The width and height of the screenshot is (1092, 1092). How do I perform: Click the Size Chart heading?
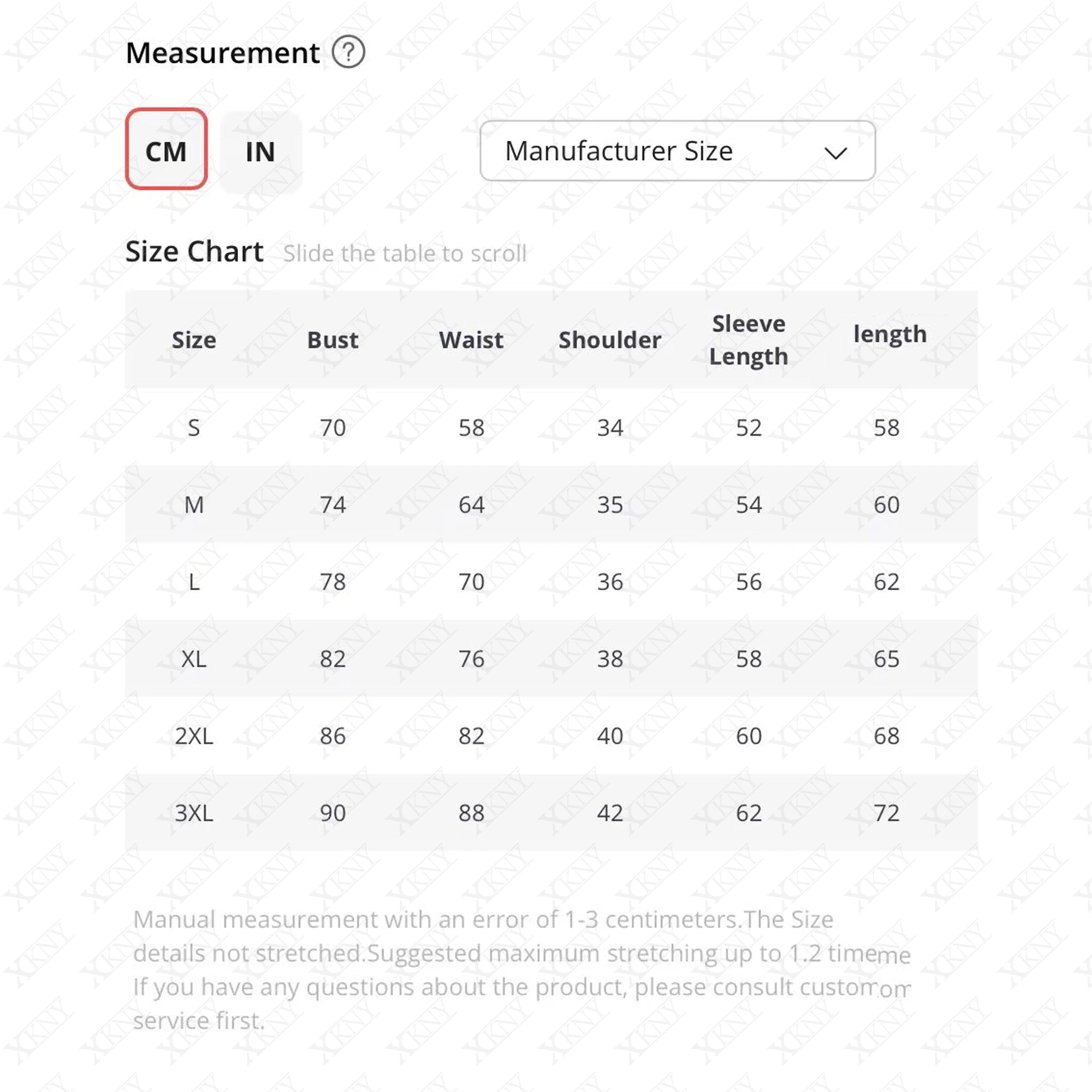(194, 252)
